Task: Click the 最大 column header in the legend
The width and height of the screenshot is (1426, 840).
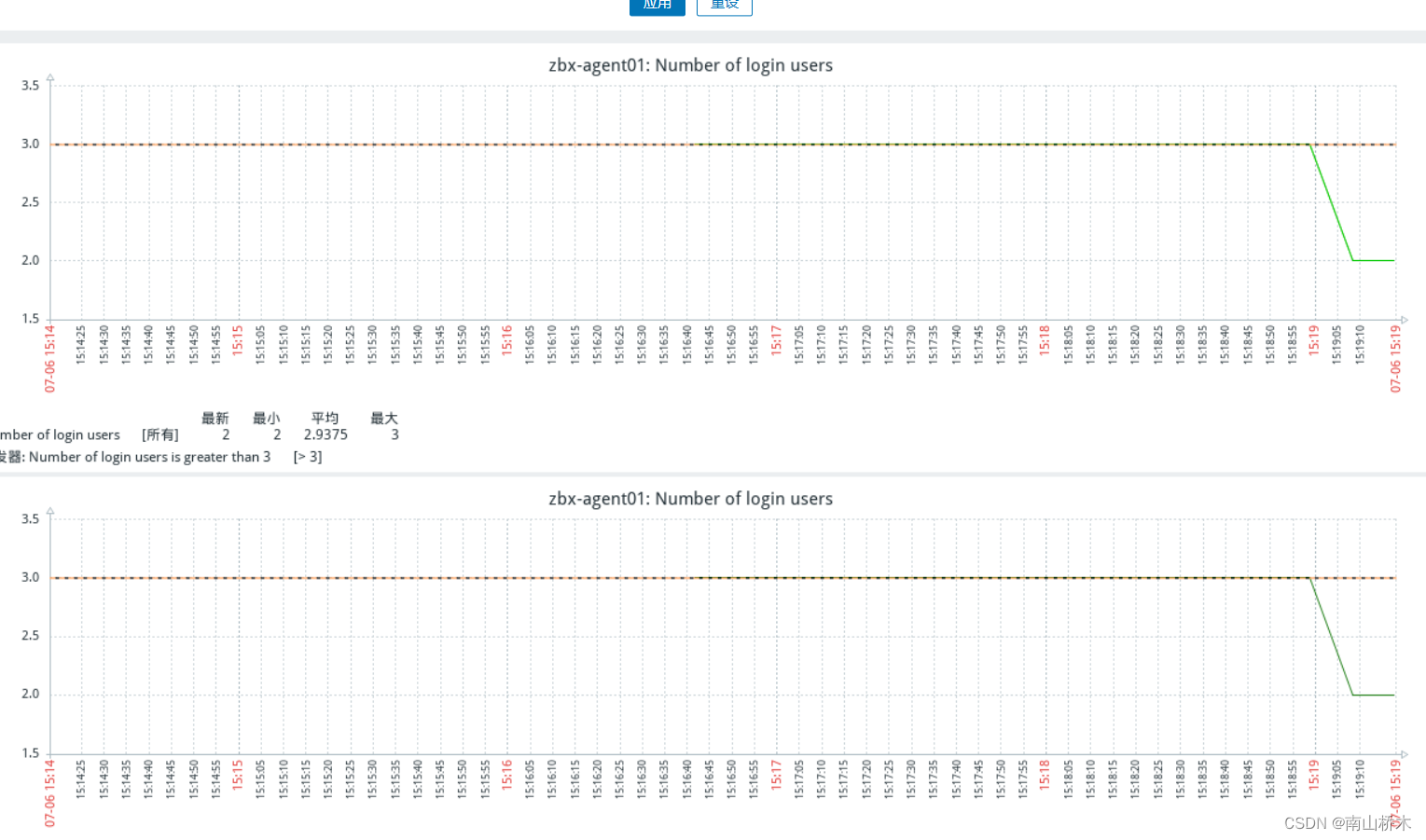Action: tap(384, 418)
